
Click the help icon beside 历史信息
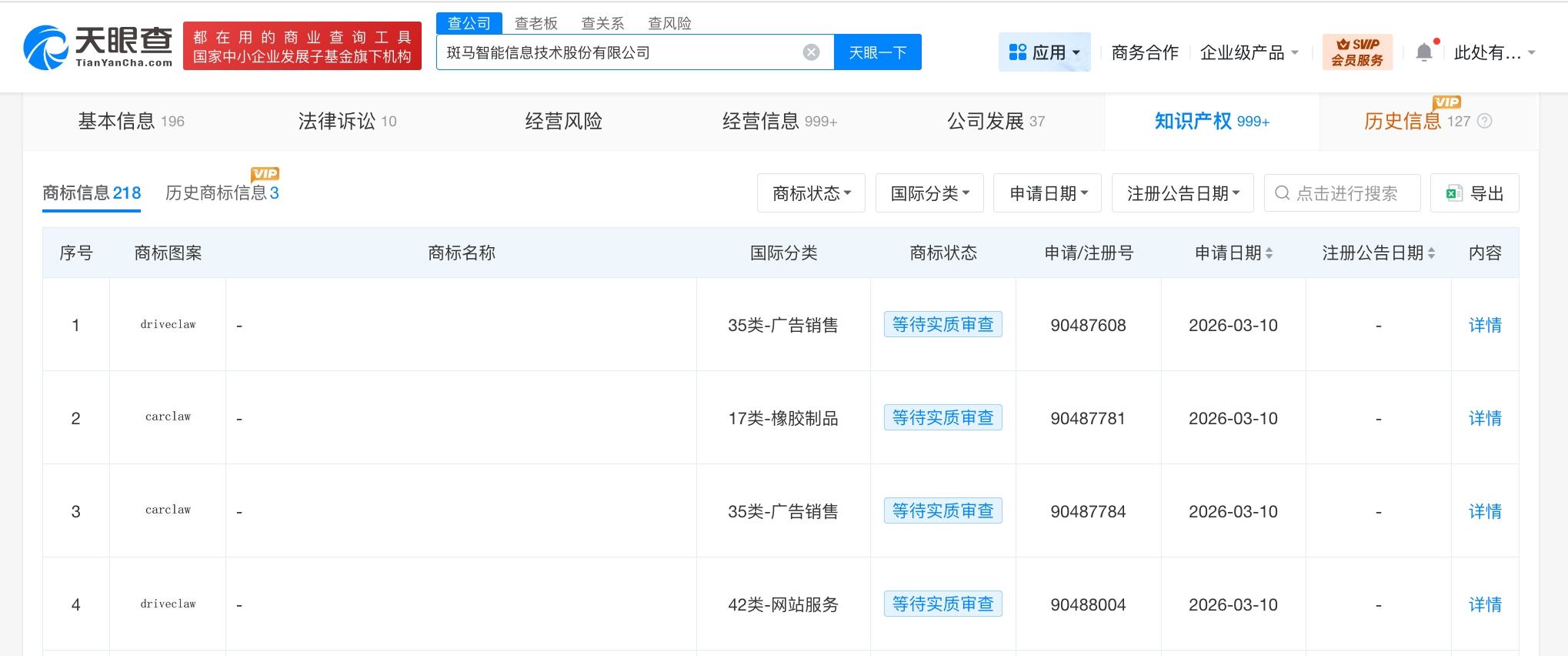[1485, 121]
